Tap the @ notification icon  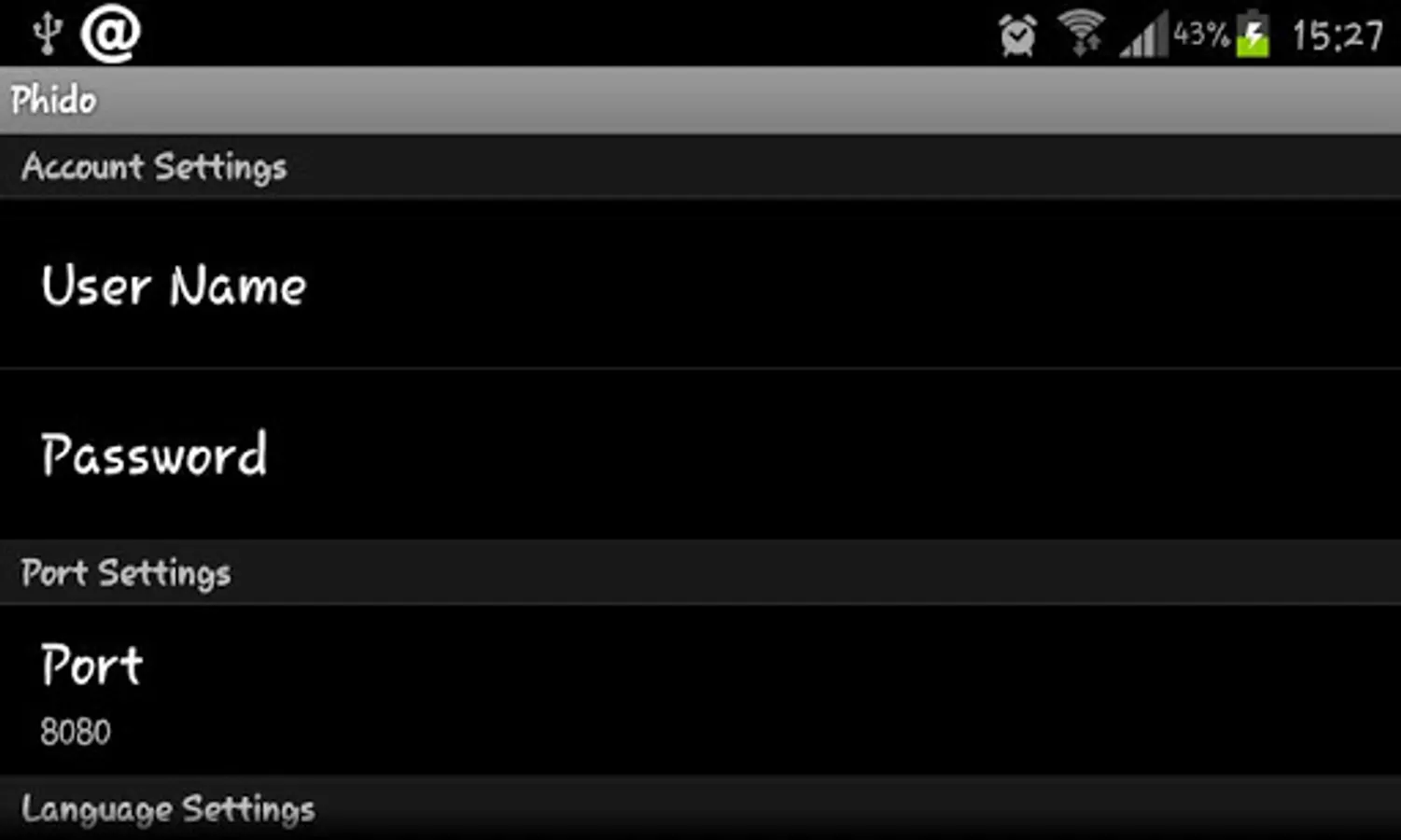[x=110, y=34]
